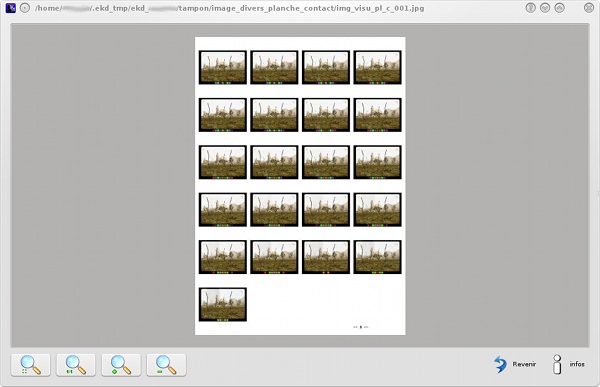This screenshot has width=600, height=387.
Task: Click the title bar up-chevron maximize button
Action: [x=559, y=8]
